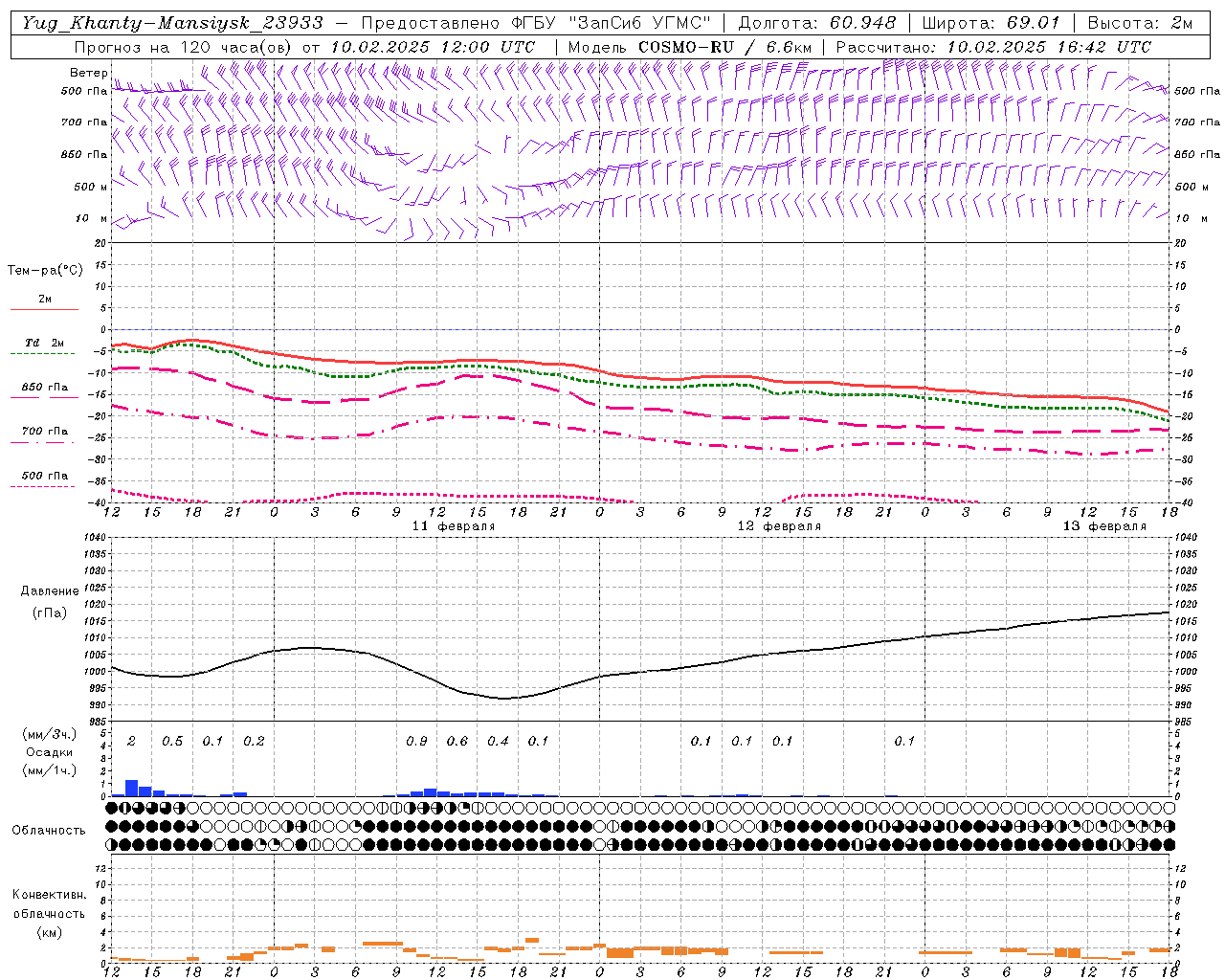Click the (мм/1ч.) precipitation unit label
This screenshot has width=1225, height=980.
pyautogui.click(x=50, y=770)
